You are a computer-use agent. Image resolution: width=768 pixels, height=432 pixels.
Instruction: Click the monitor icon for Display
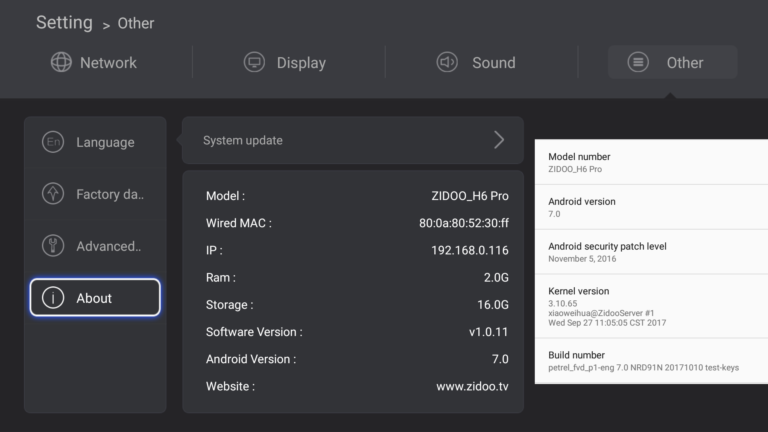tap(254, 62)
